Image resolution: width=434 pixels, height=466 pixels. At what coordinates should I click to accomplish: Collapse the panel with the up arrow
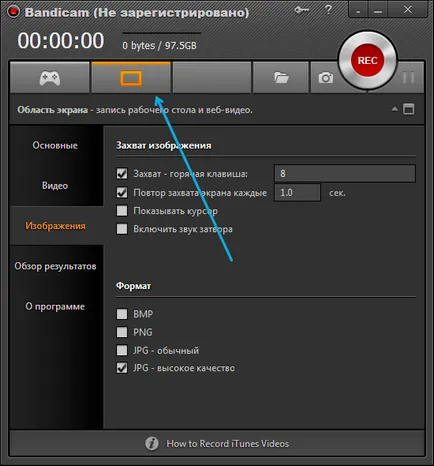(x=395, y=109)
